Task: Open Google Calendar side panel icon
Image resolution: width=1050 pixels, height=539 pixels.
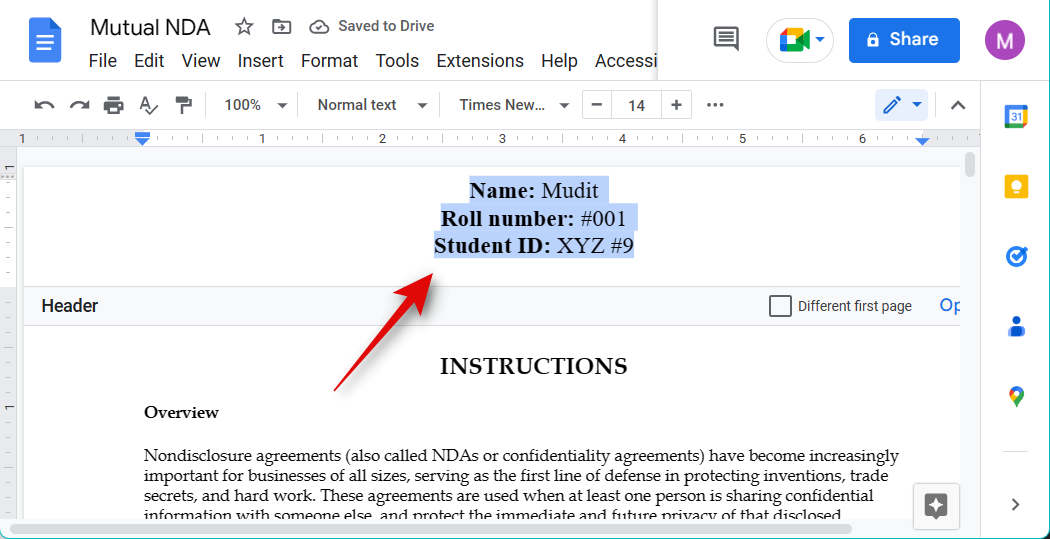Action: tap(1016, 117)
